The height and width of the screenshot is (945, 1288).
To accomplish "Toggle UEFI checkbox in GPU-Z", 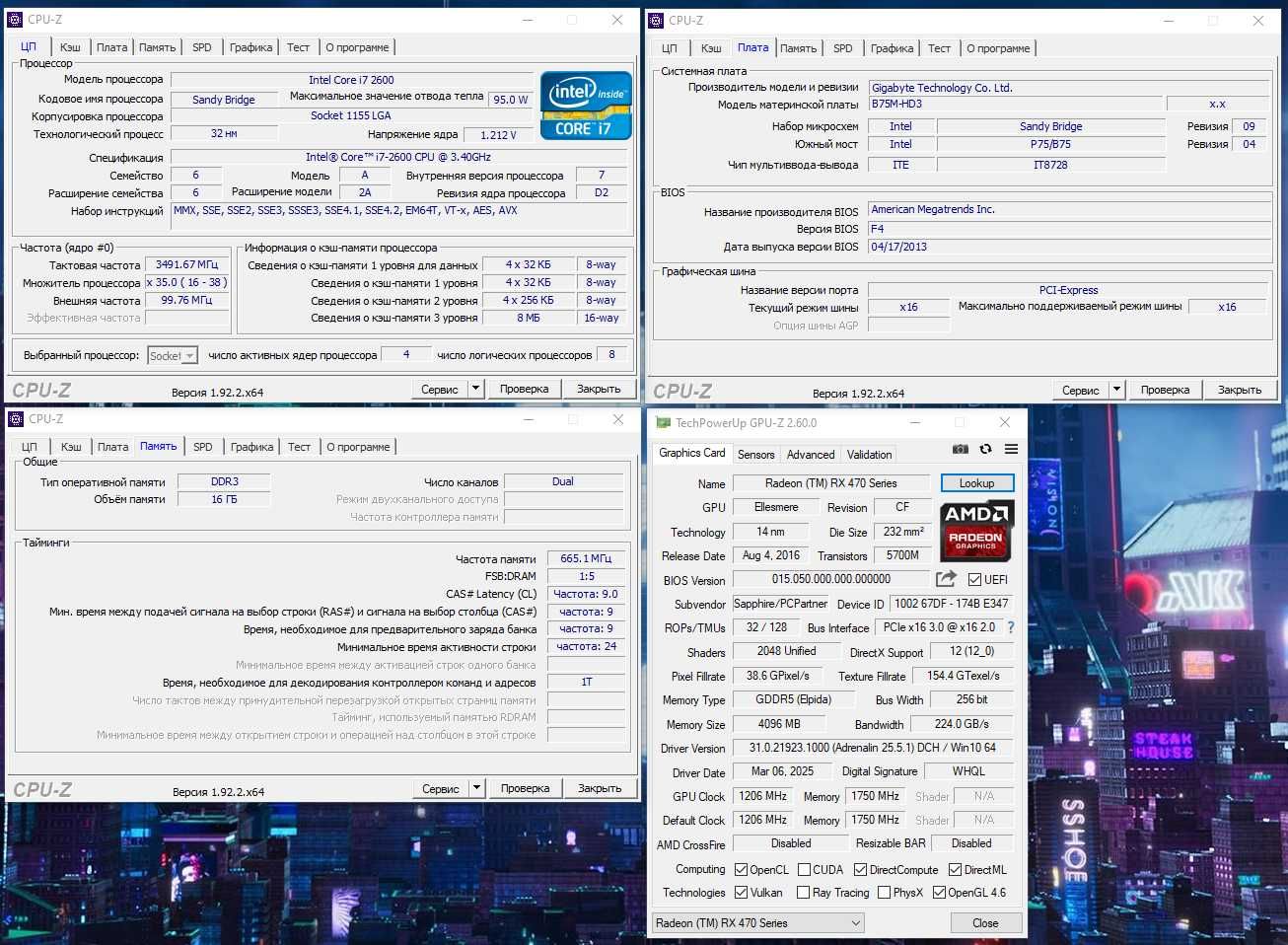I will [x=974, y=579].
